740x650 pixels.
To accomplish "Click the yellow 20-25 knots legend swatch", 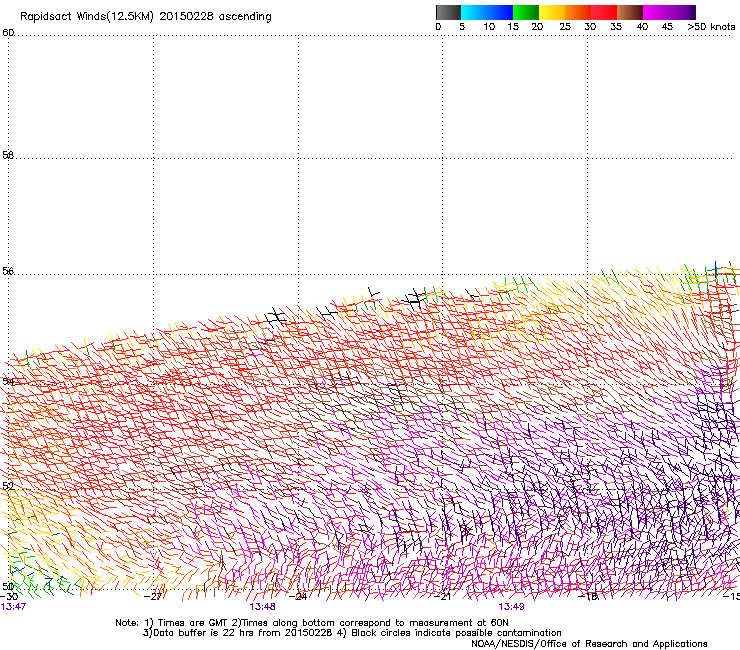I will tap(552, 12).
